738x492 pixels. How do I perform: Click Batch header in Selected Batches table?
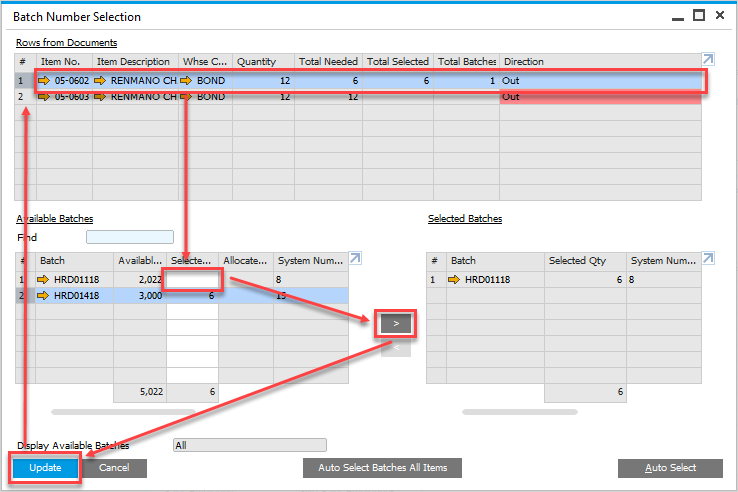coord(495,261)
